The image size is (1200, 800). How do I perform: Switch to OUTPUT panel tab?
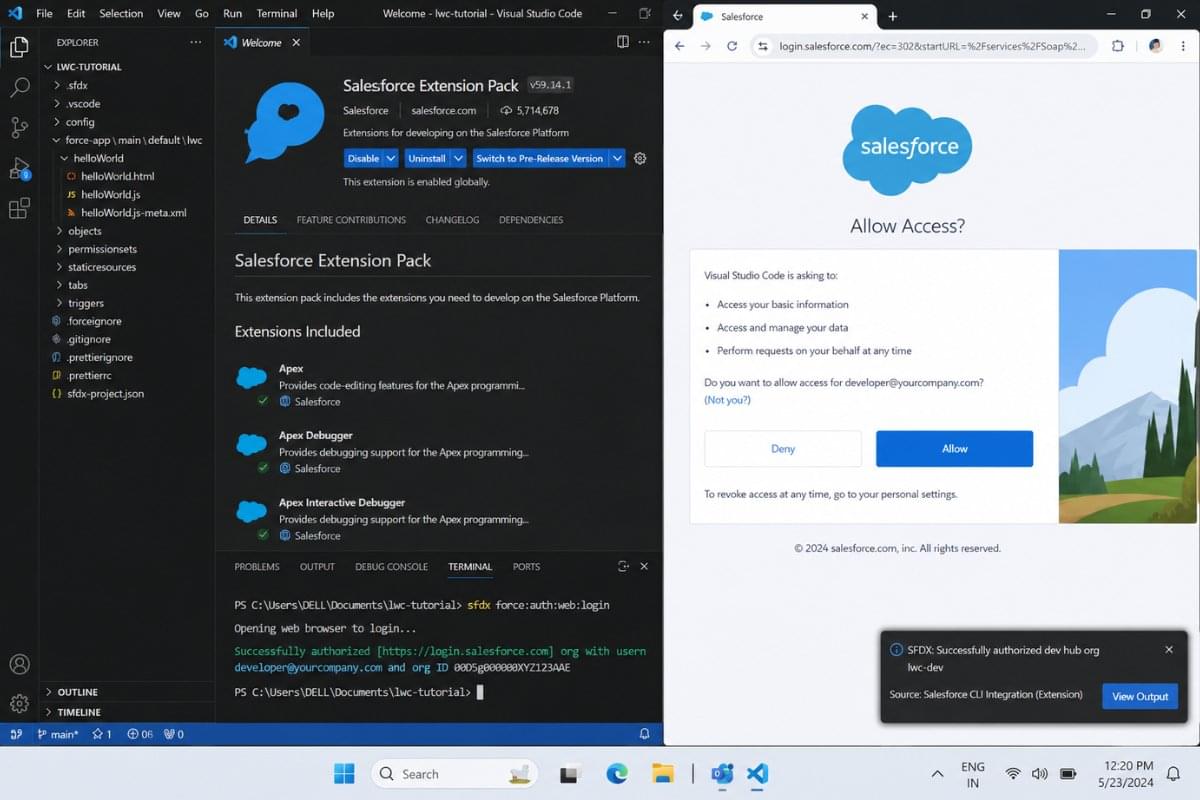click(x=317, y=567)
